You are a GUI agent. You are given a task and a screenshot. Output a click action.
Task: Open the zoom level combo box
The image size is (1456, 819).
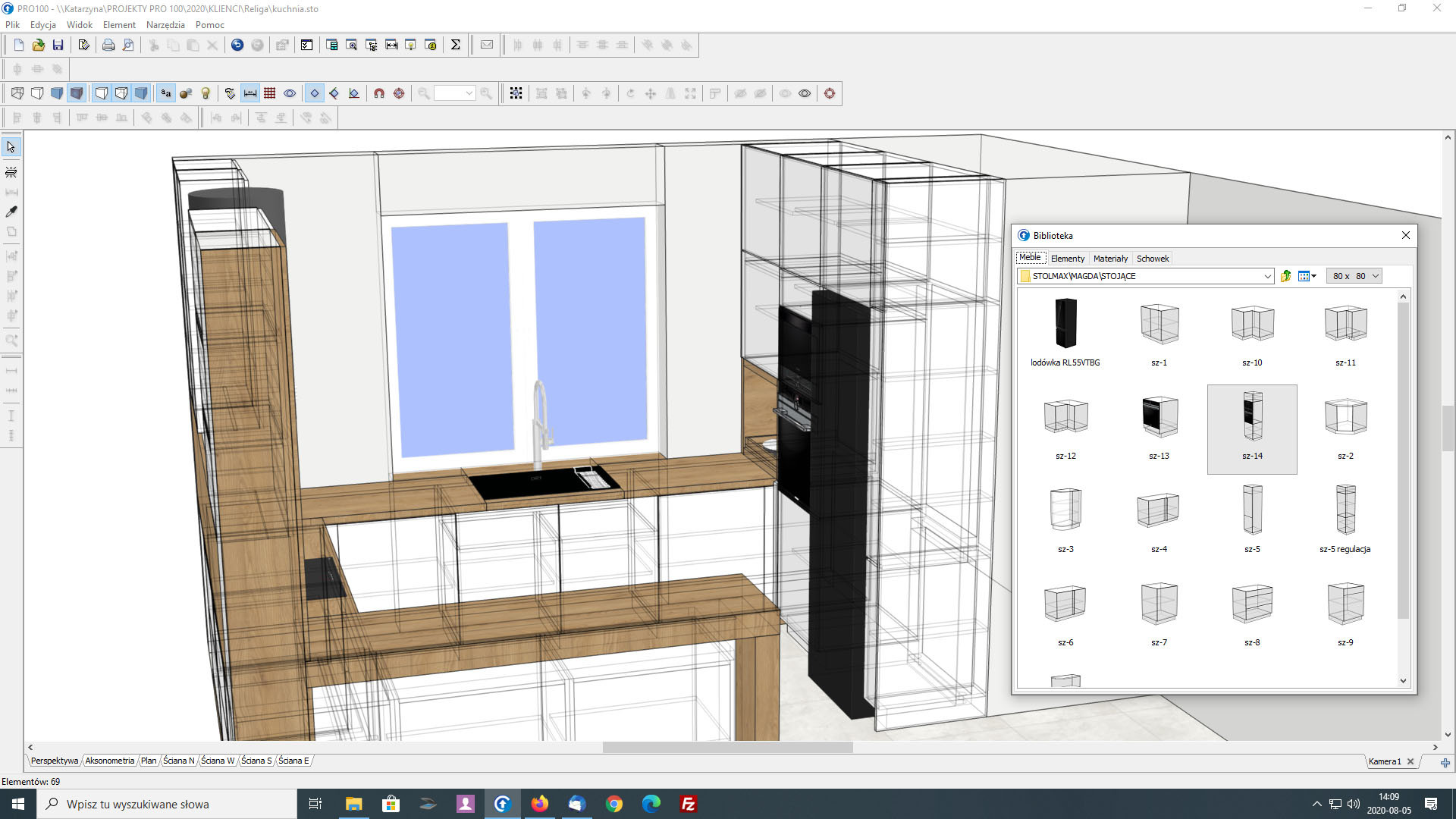pyautogui.click(x=454, y=93)
